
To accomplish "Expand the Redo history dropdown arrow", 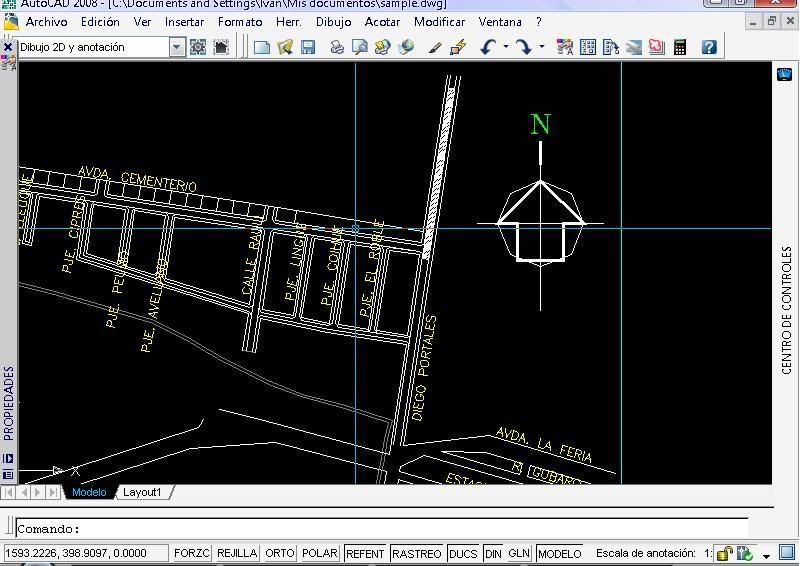I will pos(542,47).
